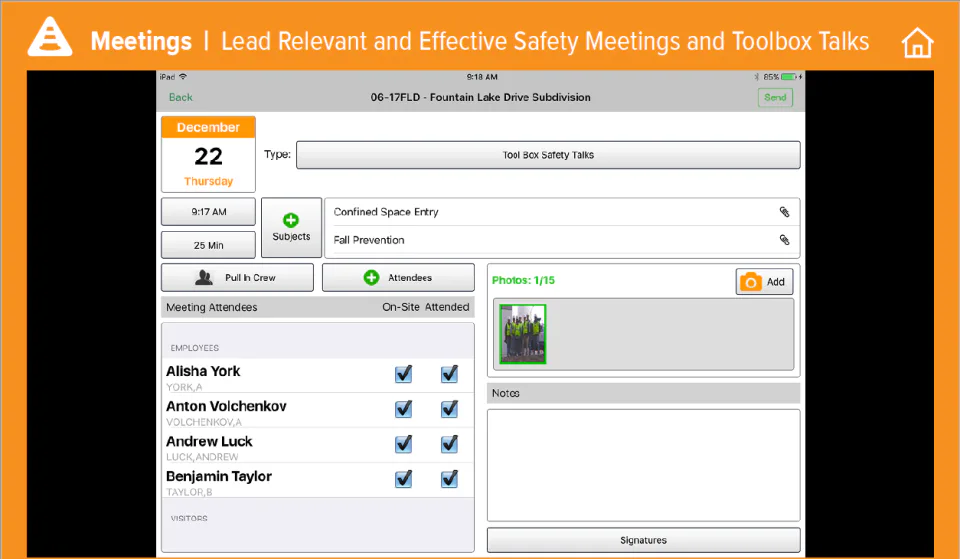Image resolution: width=960 pixels, height=559 pixels.
Task: Toggle Attended checkbox for Andrew Luck
Action: (x=449, y=444)
